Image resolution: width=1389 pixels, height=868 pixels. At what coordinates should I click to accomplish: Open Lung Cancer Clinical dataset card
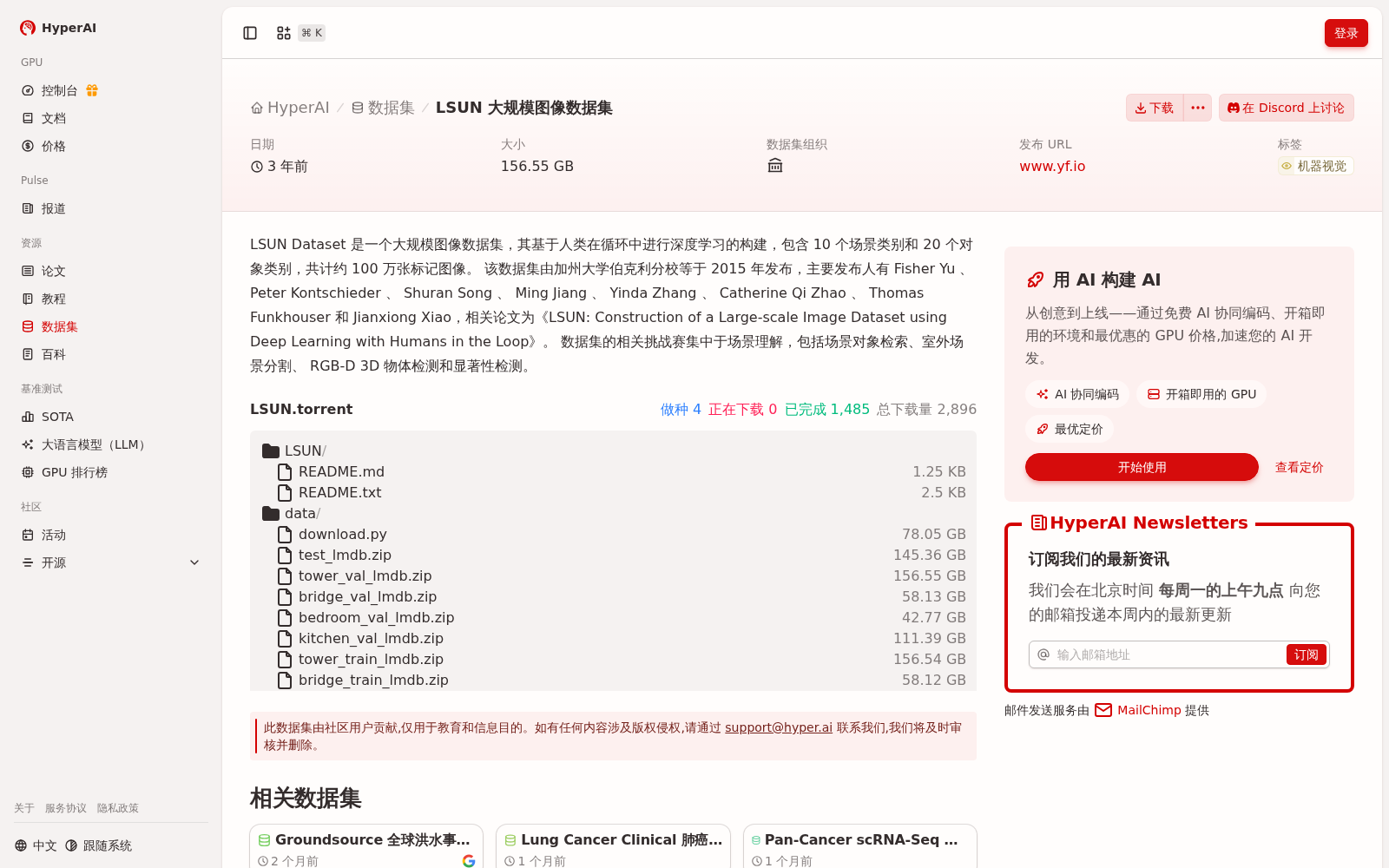pos(613,846)
